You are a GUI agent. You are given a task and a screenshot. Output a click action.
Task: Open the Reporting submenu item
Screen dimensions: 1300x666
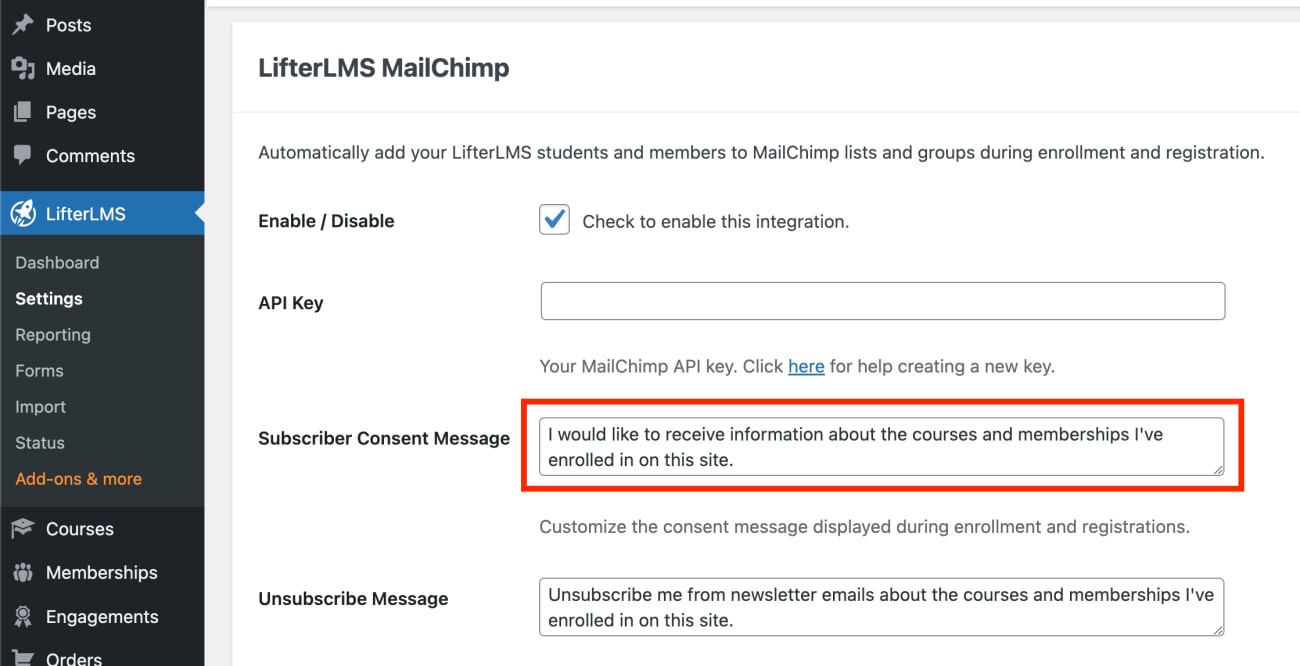[53, 335]
